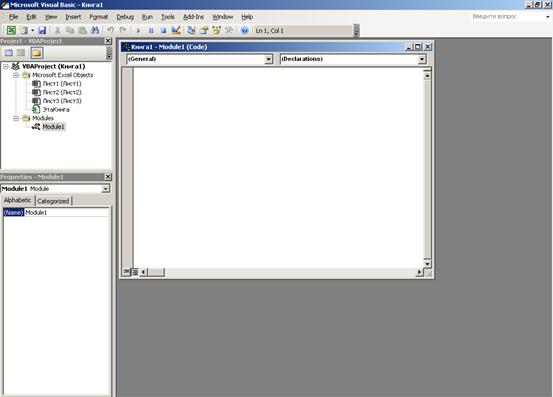Image resolution: width=553 pixels, height=397 pixels.
Task: Close the Properties - Module1 panel
Action: [x=108, y=177]
